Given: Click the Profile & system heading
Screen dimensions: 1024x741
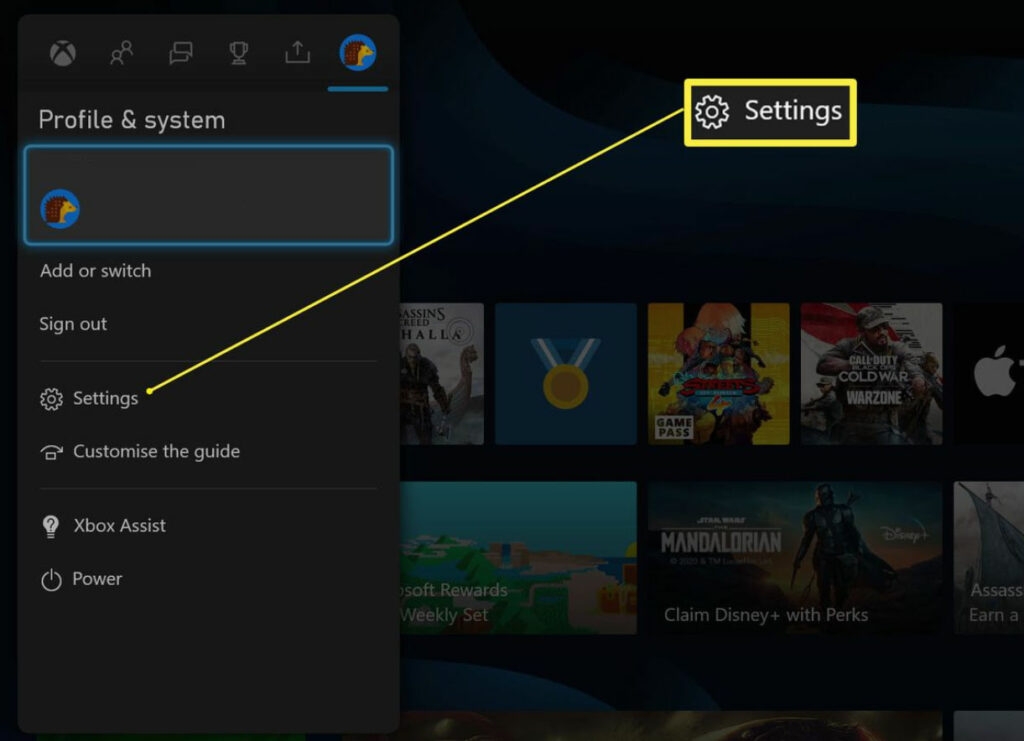Looking at the screenshot, I should coord(132,120).
